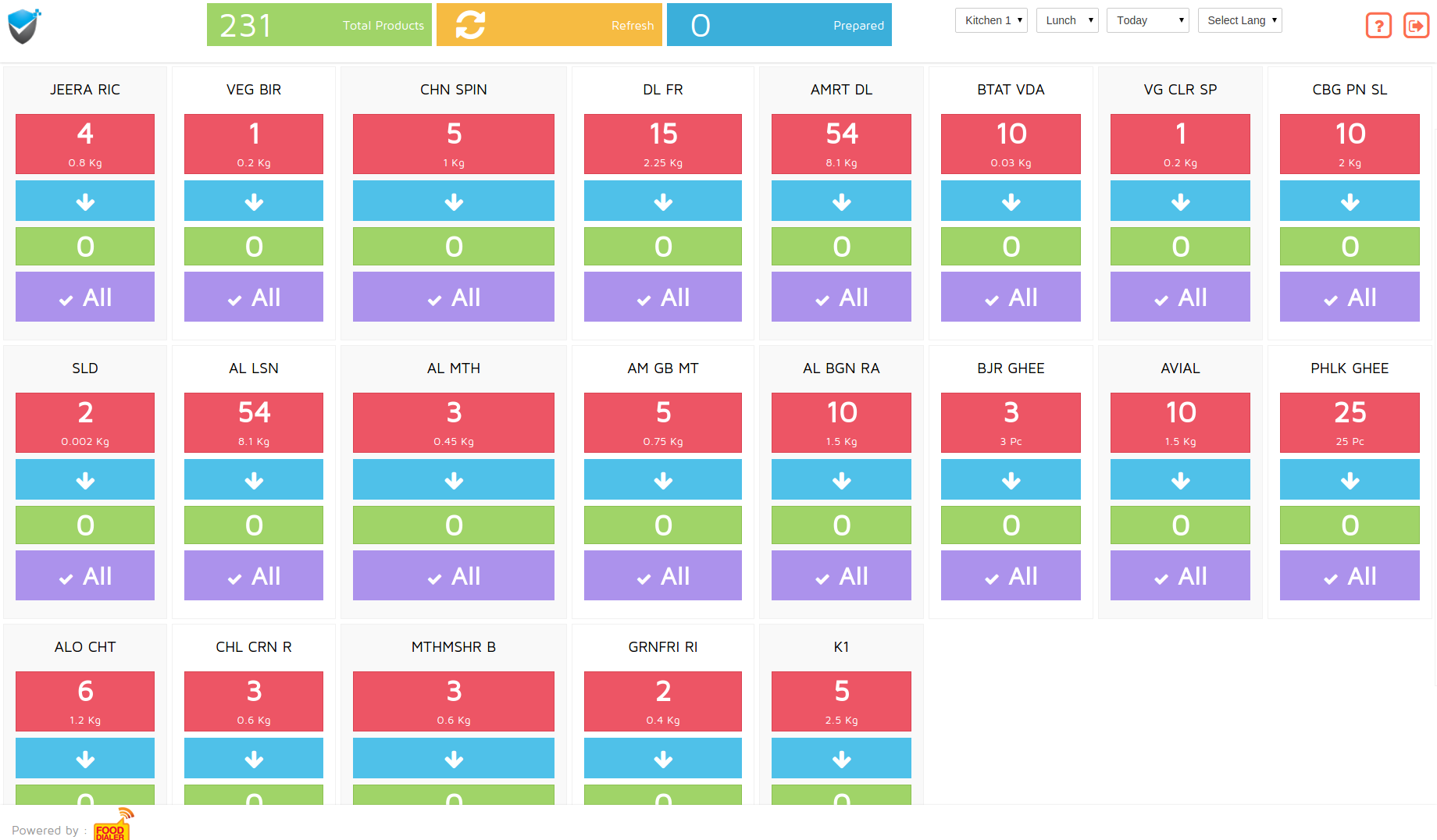
Task: Click the Refresh sync icon
Action: (470, 25)
